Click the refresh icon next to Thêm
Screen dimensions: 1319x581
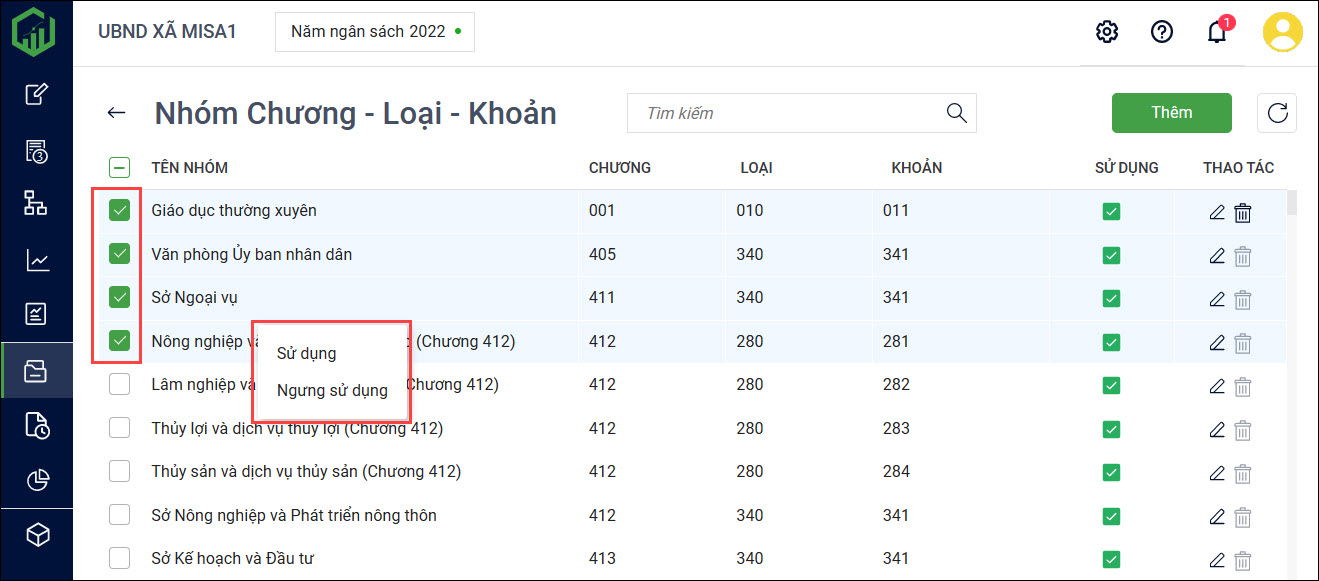(x=1277, y=113)
